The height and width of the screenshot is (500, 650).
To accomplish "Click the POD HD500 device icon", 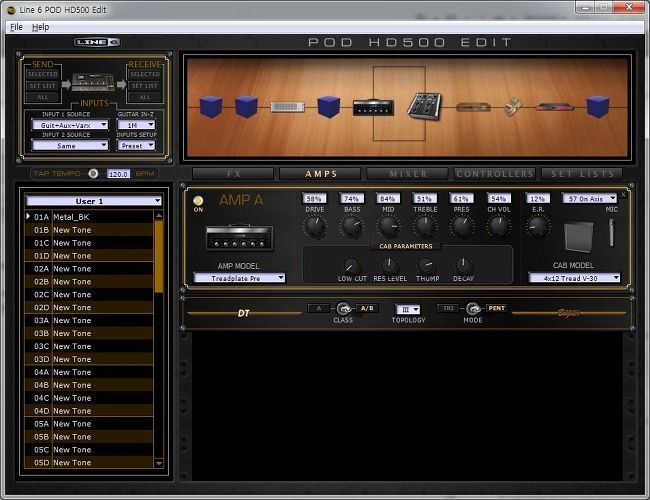I will point(93,83).
